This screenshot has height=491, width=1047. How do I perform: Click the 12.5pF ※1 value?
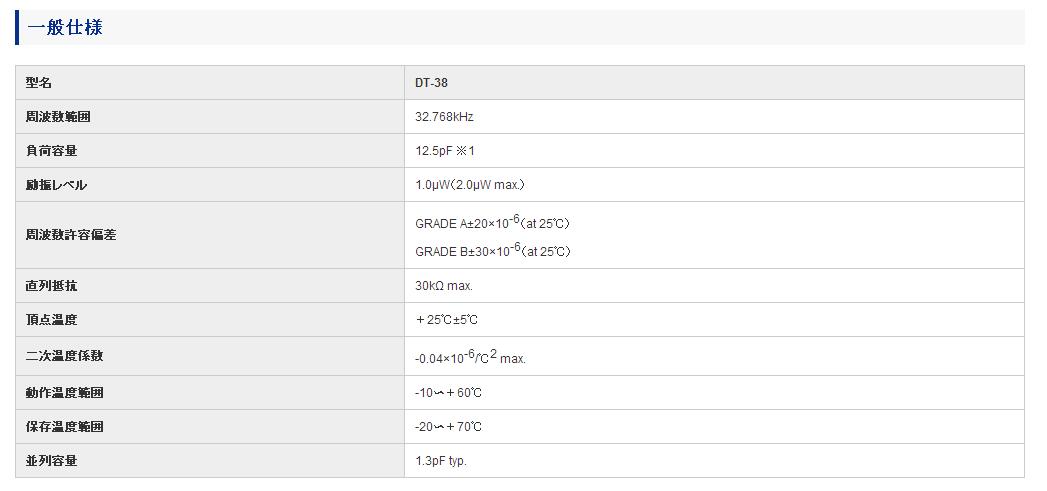click(x=445, y=151)
